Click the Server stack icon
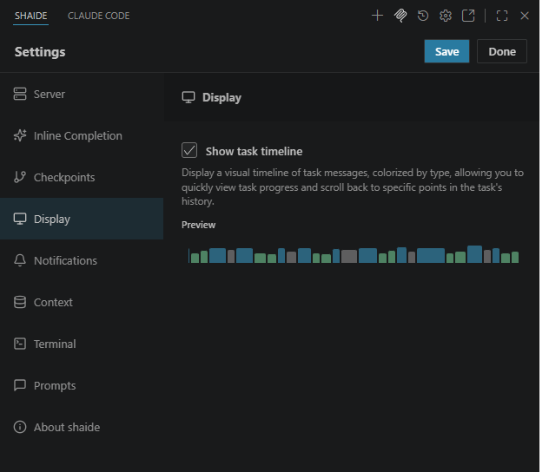 pyautogui.click(x=20, y=94)
